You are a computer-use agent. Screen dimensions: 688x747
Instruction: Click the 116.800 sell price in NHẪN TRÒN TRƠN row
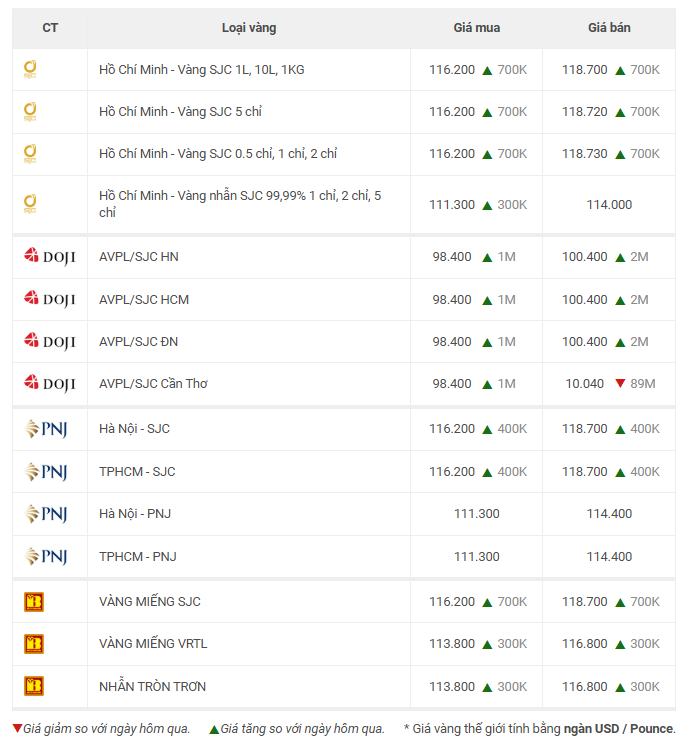point(585,686)
